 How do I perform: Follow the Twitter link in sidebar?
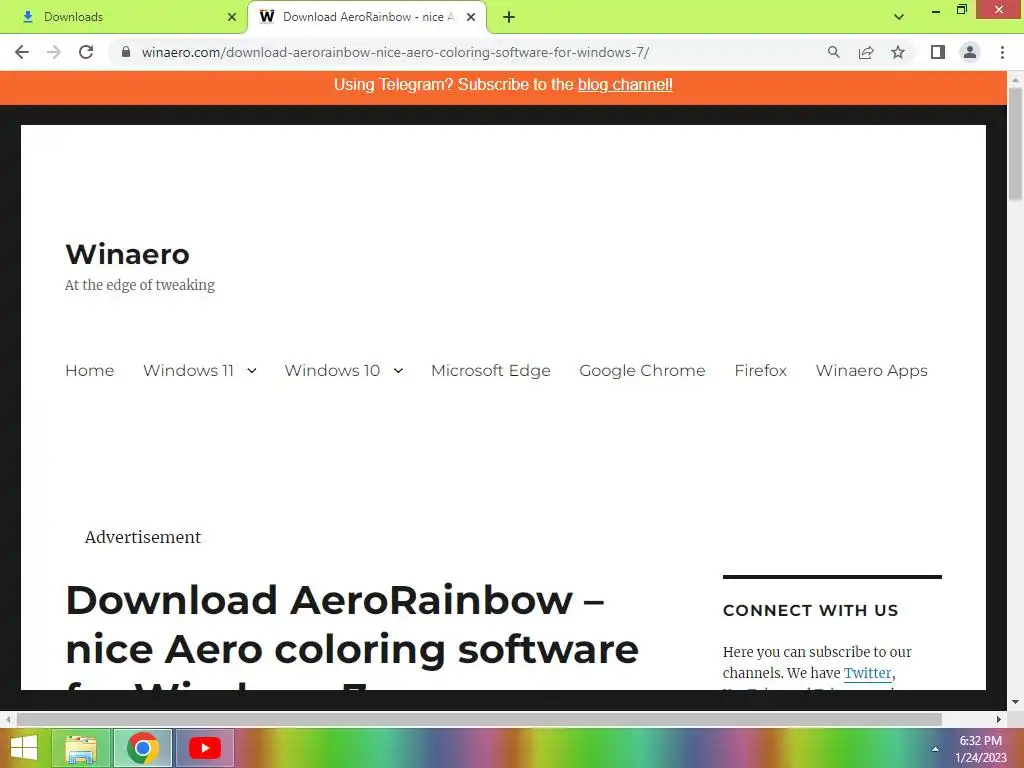[867, 673]
